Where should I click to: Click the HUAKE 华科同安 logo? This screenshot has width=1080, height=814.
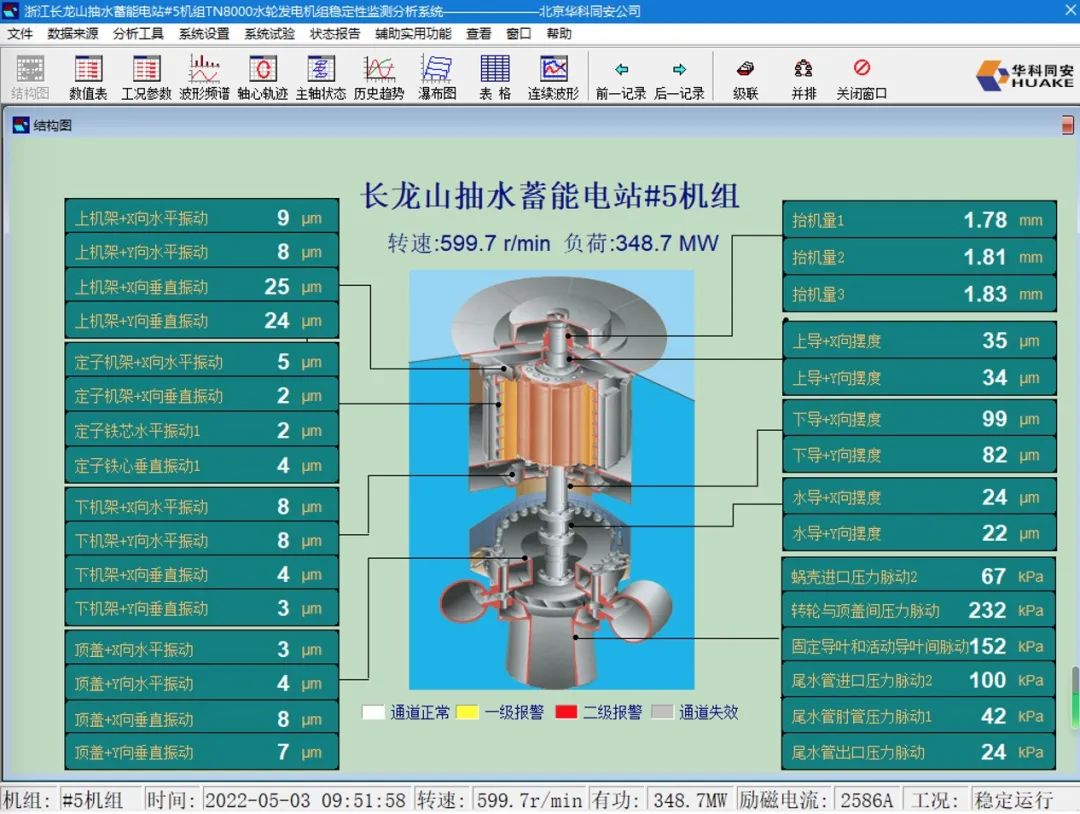1024,76
